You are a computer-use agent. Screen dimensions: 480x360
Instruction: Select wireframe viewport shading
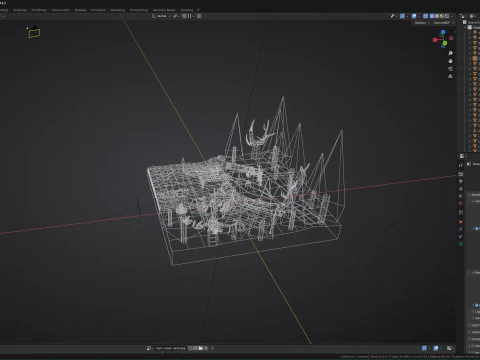(432, 16)
